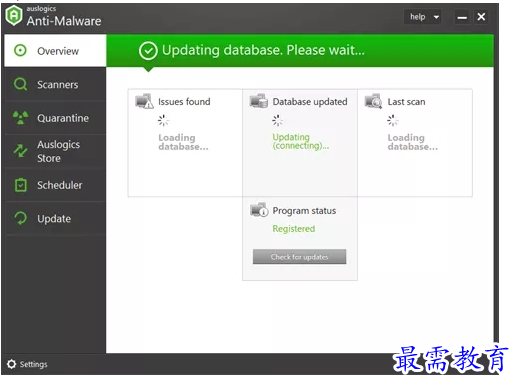Click the Settings gear icon

[x=11, y=364]
